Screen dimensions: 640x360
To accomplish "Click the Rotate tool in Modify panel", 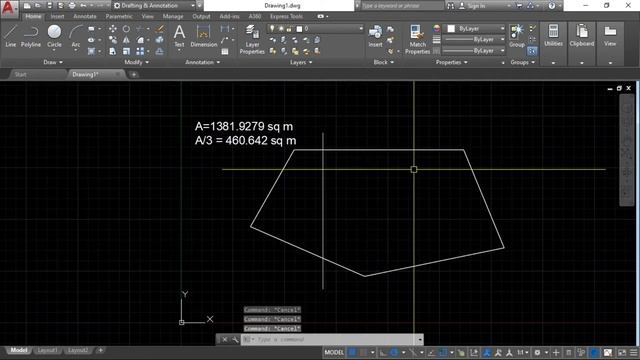I will [x=127, y=29].
